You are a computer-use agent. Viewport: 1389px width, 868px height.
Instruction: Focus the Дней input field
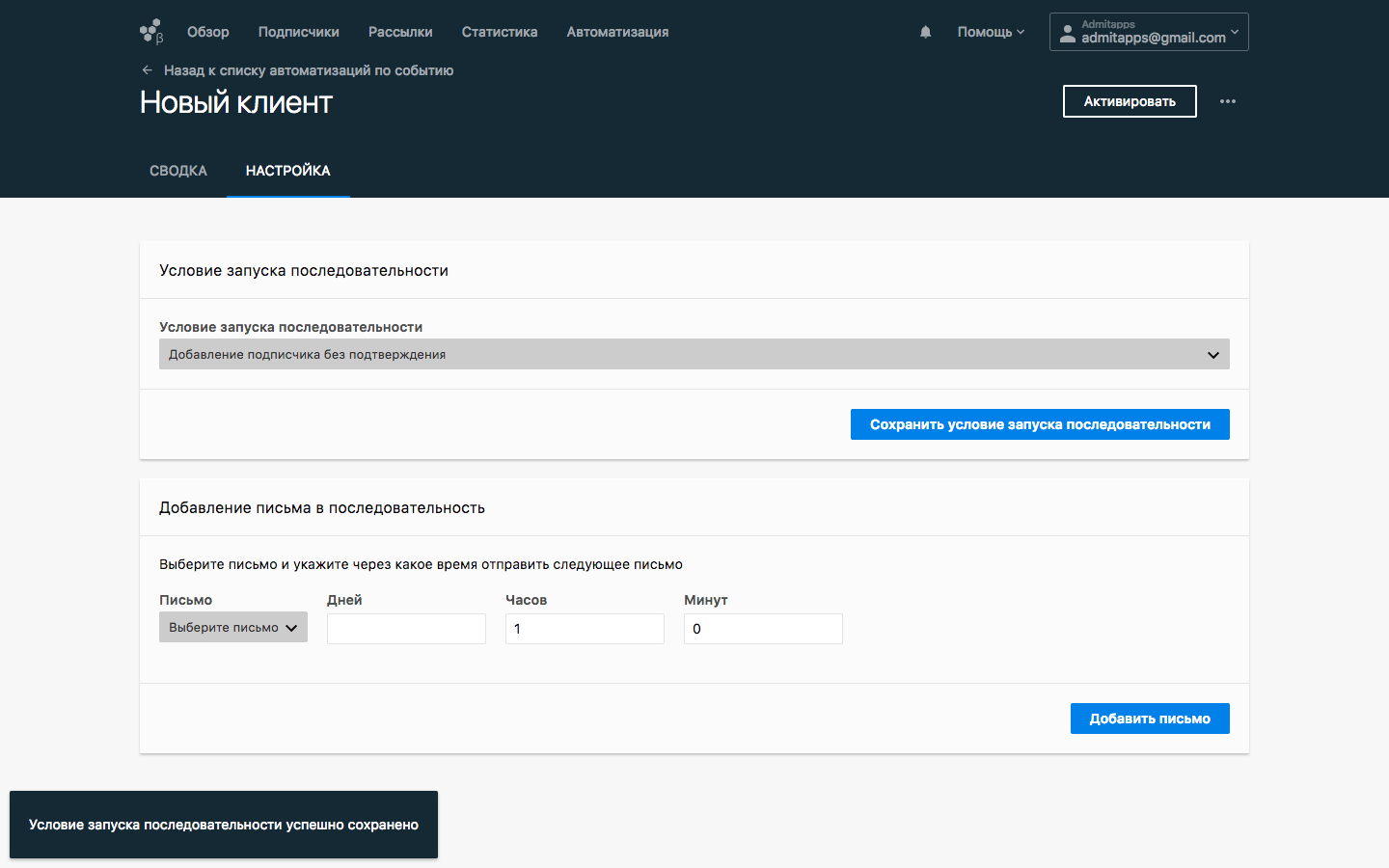[x=406, y=629]
